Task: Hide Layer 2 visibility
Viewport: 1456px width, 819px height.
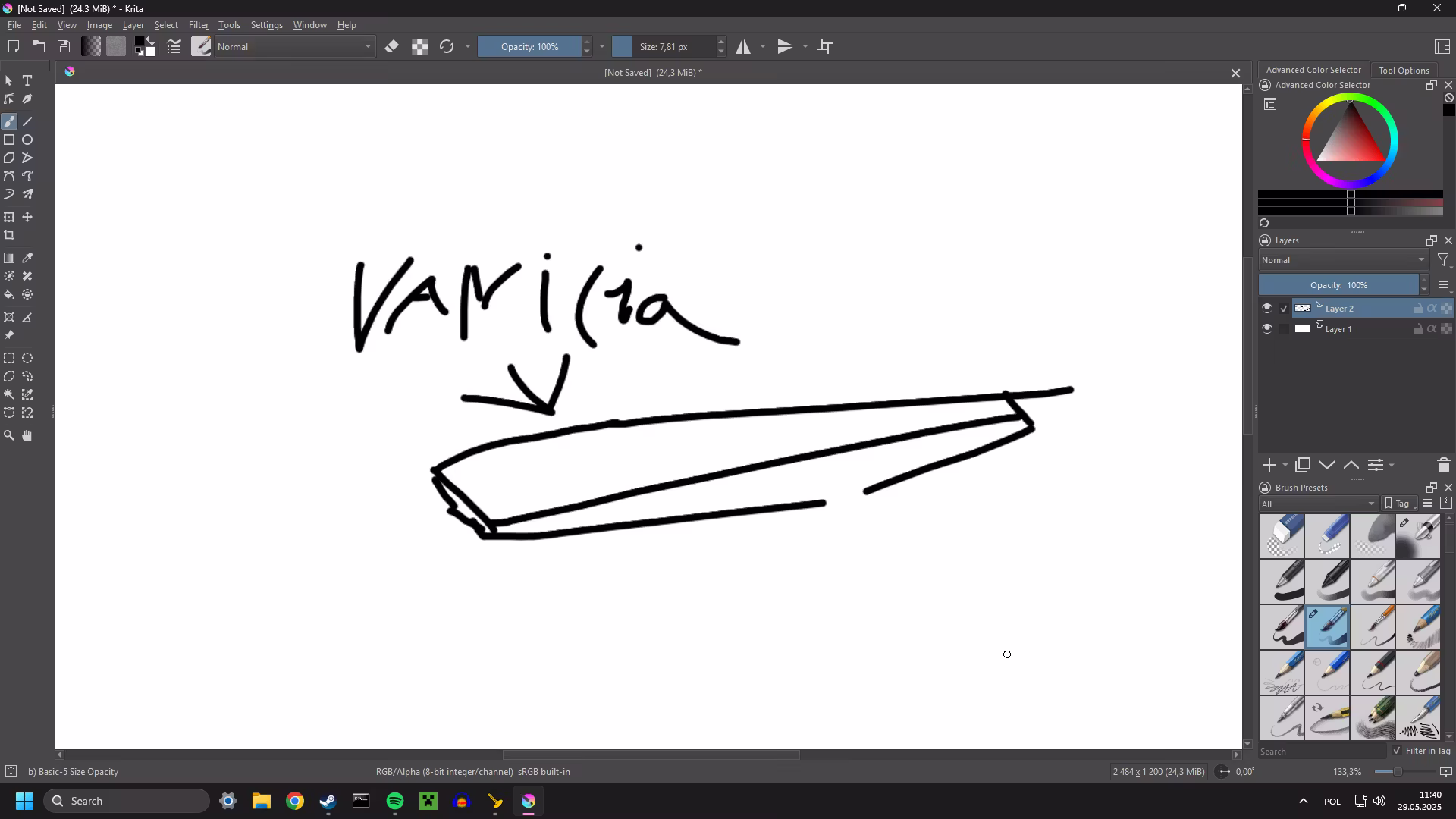Action: tap(1268, 308)
